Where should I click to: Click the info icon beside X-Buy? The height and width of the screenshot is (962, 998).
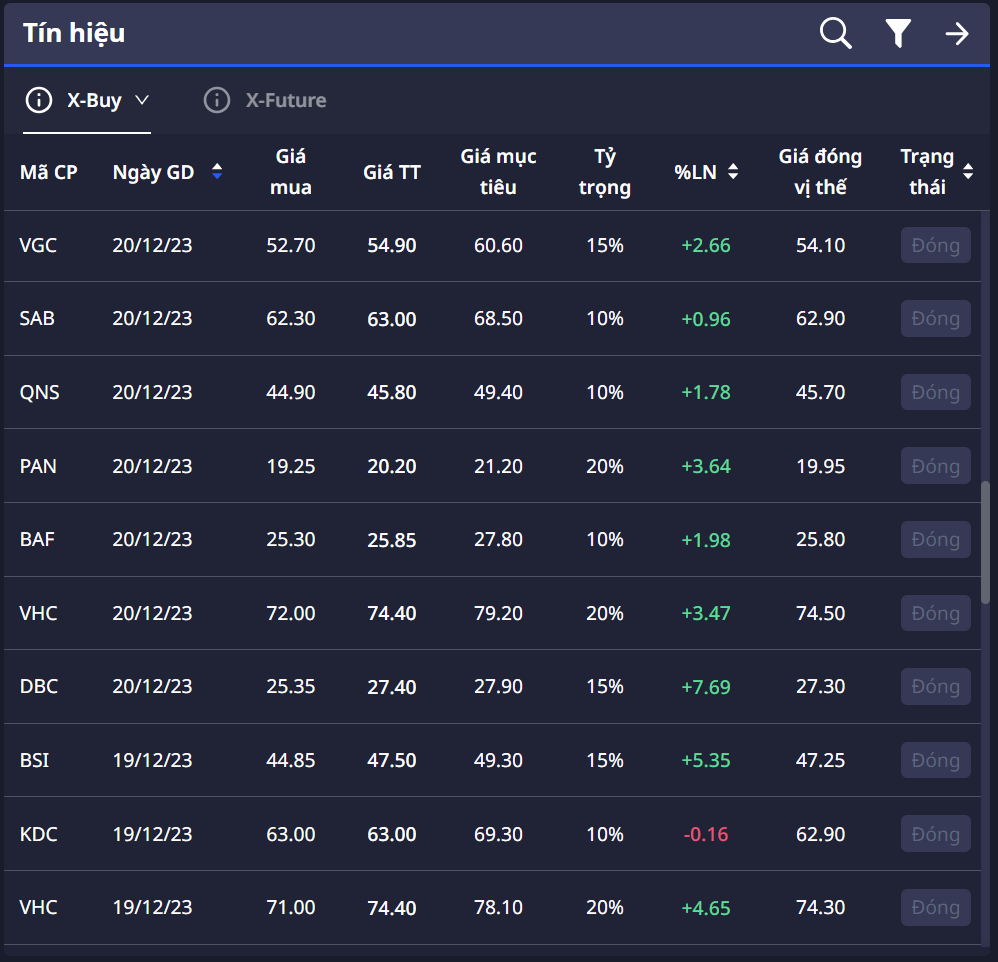pos(38,100)
